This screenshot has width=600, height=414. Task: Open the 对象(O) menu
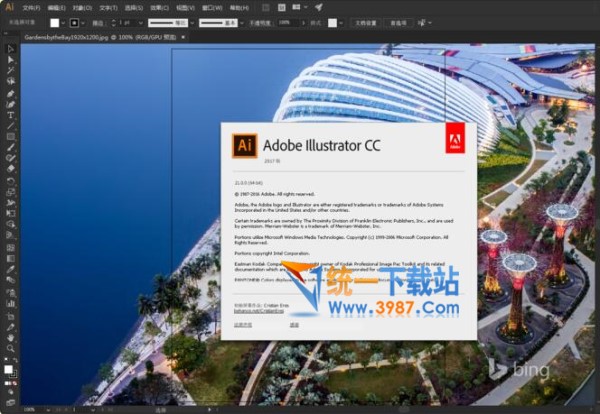click(82, 8)
